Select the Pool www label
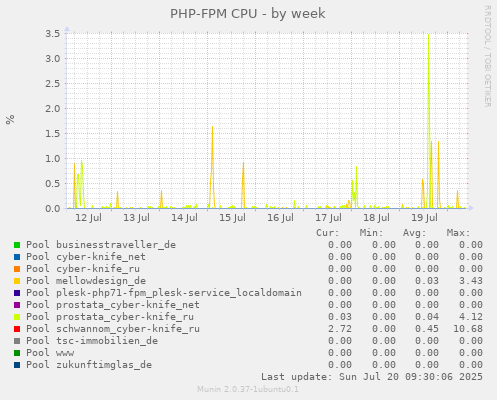The width and height of the screenshot is (497, 400). coord(50,353)
